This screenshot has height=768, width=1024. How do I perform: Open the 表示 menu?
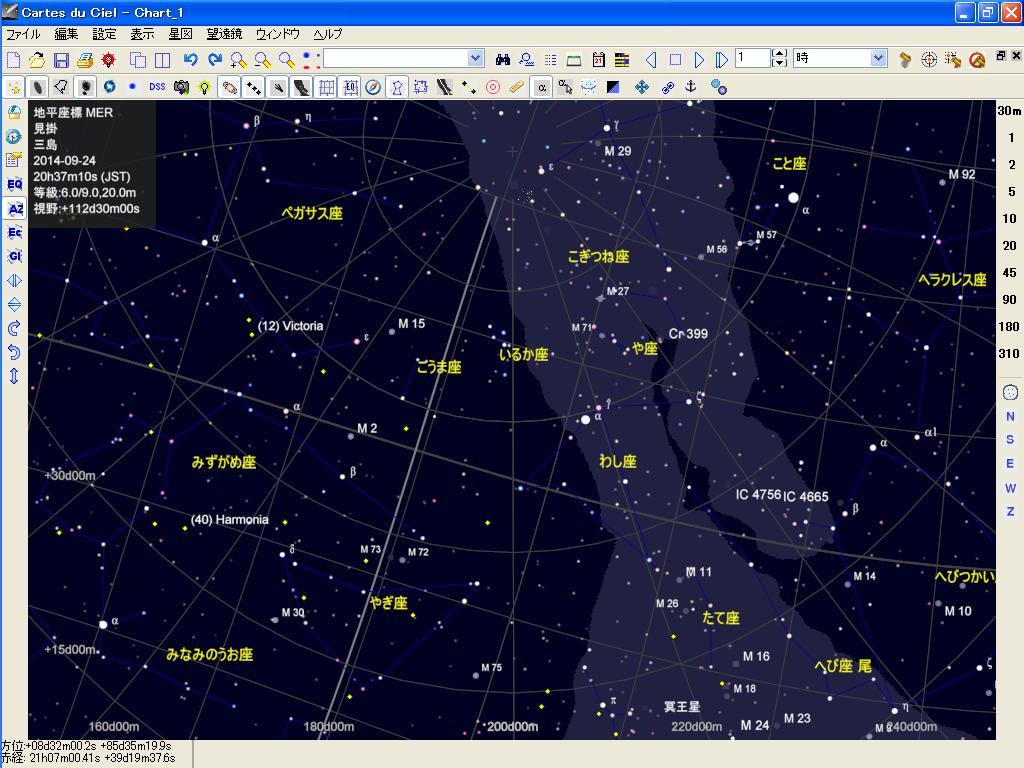pyautogui.click(x=142, y=34)
